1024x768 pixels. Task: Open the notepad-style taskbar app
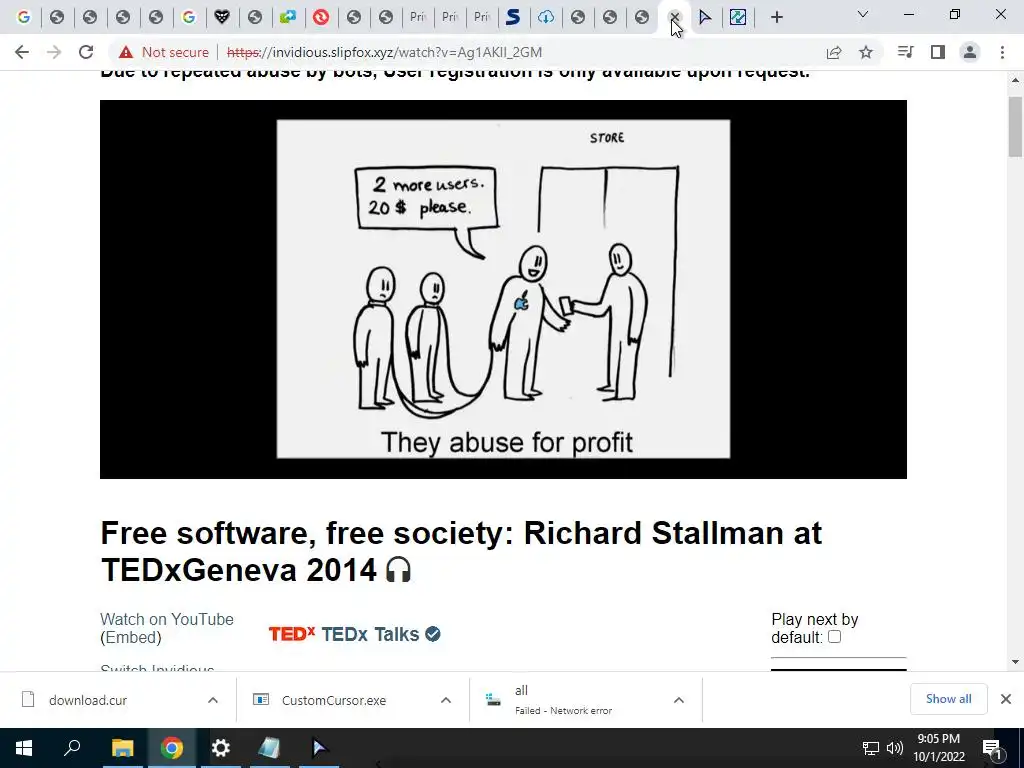269,748
